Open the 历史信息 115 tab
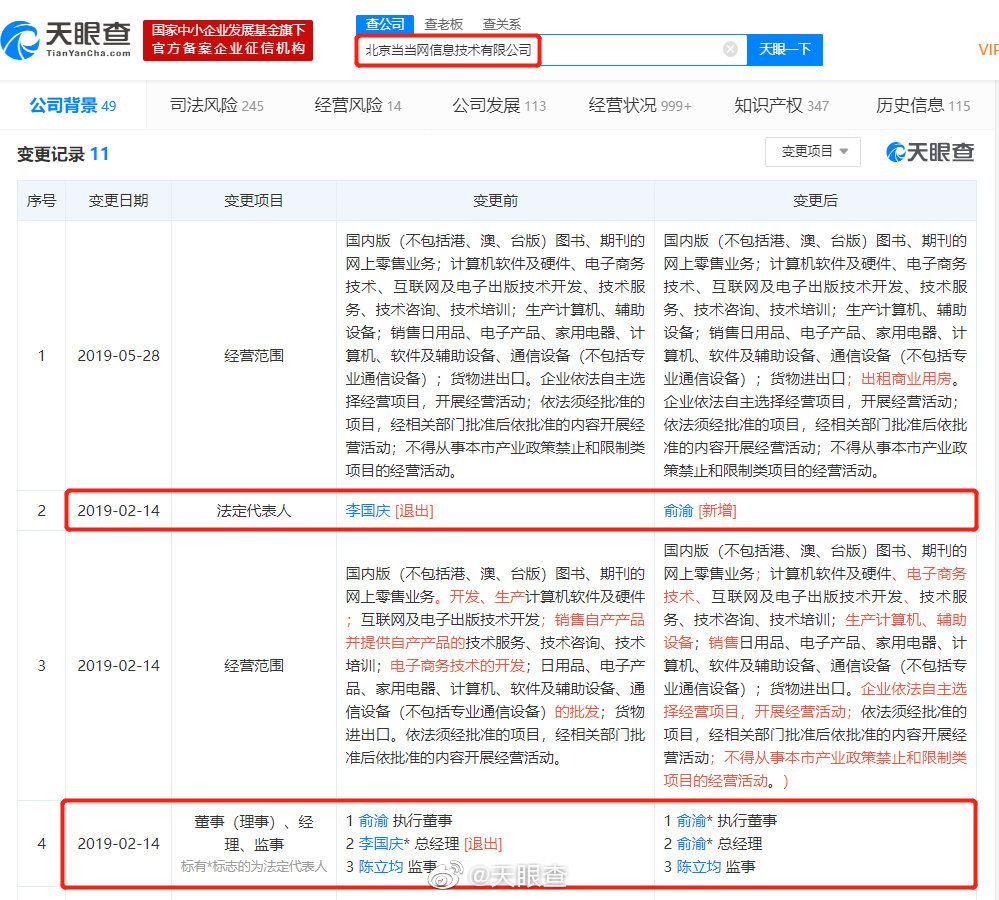Screen dimensions: 999x900 coord(923,105)
